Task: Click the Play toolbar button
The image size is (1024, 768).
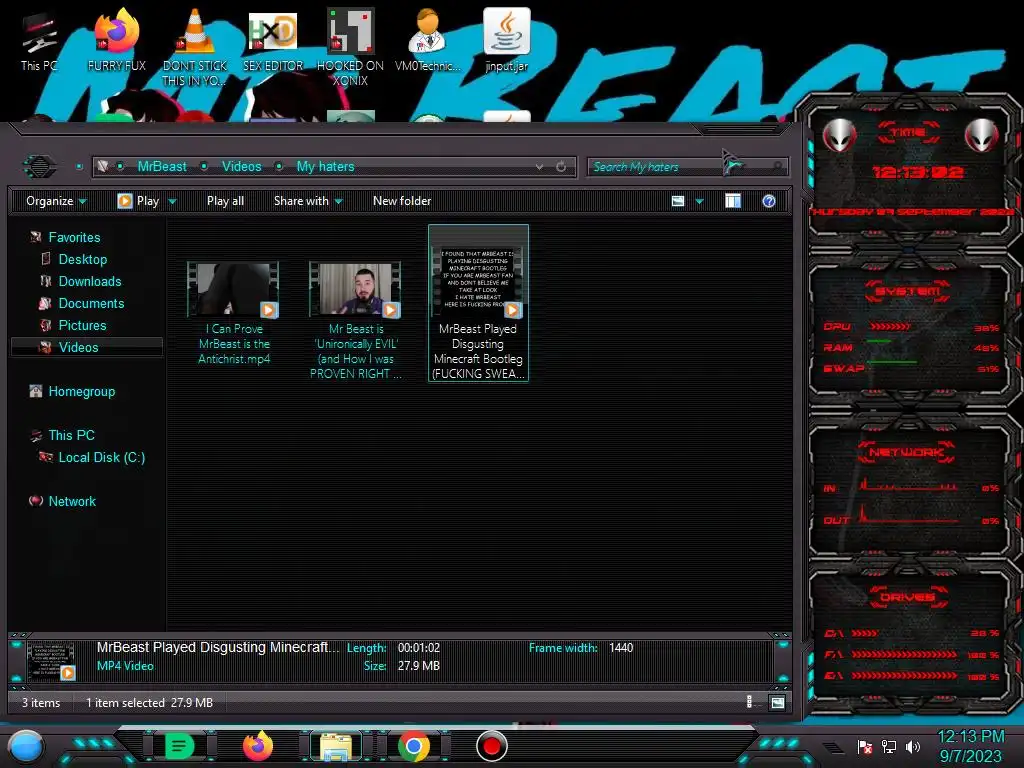Action: pyautogui.click(x=139, y=200)
